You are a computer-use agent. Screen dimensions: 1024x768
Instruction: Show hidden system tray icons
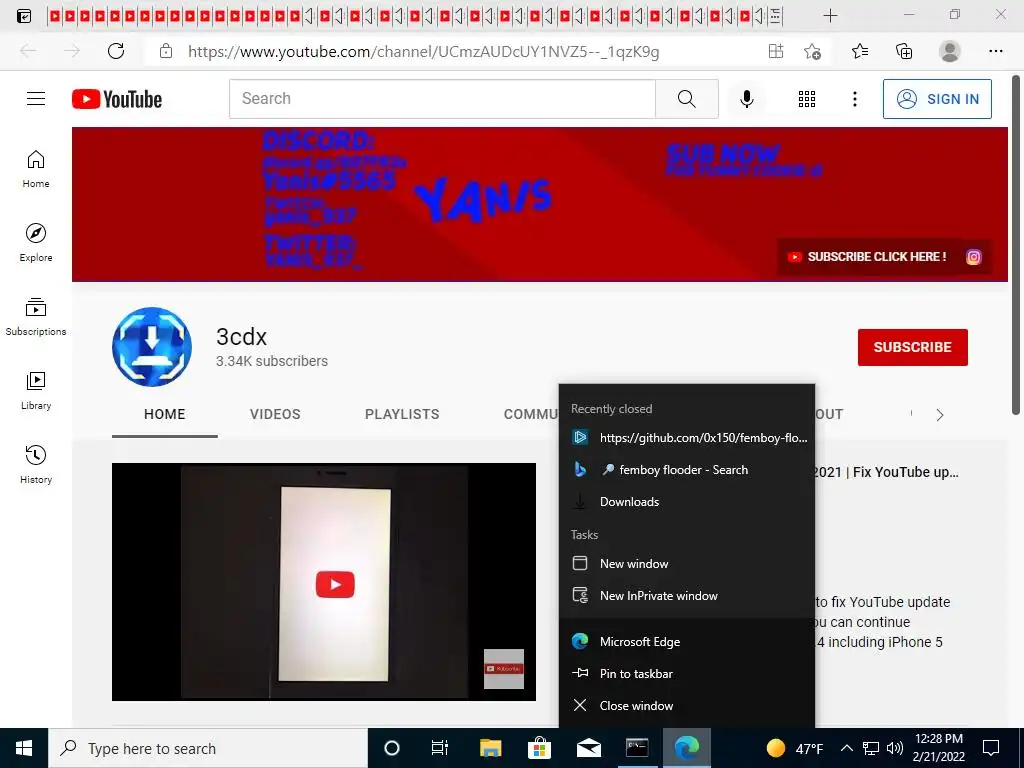[x=846, y=748]
